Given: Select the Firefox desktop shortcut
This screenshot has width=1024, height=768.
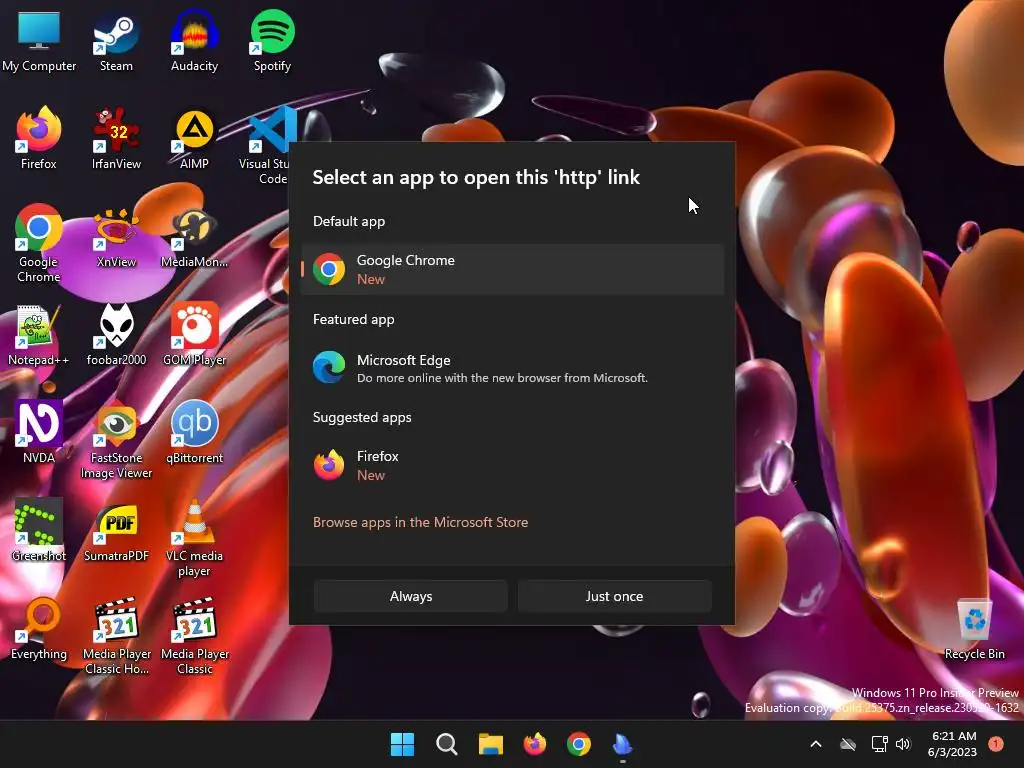Looking at the screenshot, I should point(39,138).
